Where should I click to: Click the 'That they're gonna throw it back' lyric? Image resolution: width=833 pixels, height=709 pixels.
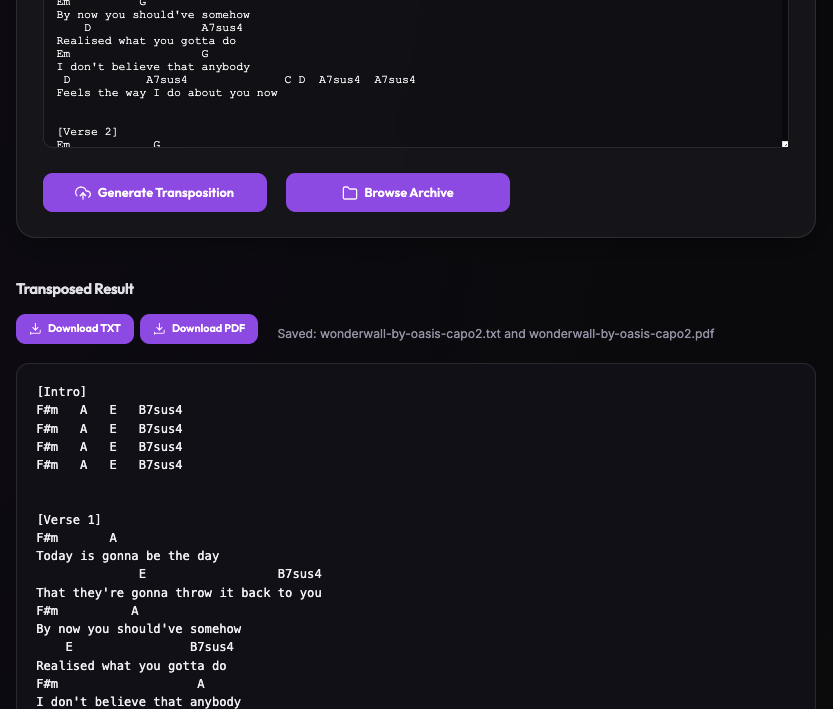tap(179, 593)
